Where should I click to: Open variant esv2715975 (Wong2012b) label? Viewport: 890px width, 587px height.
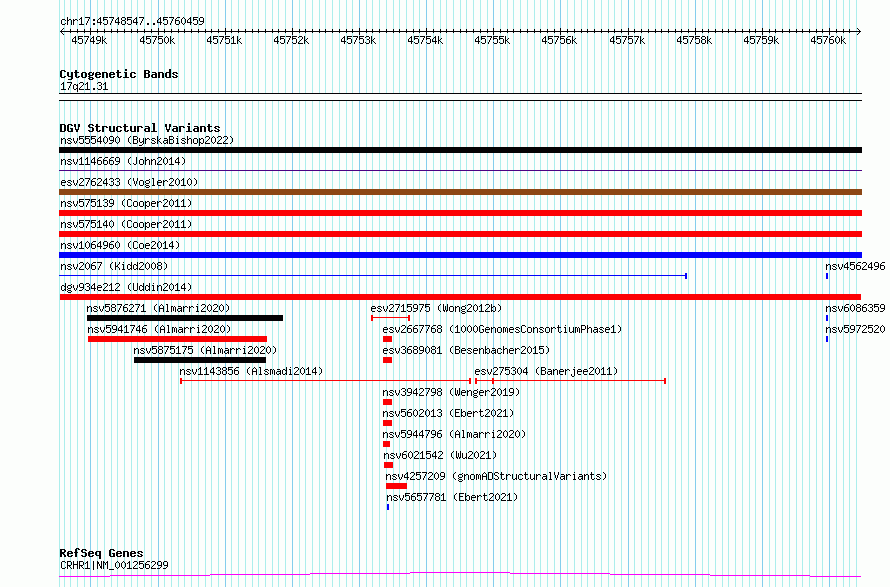(x=436, y=308)
